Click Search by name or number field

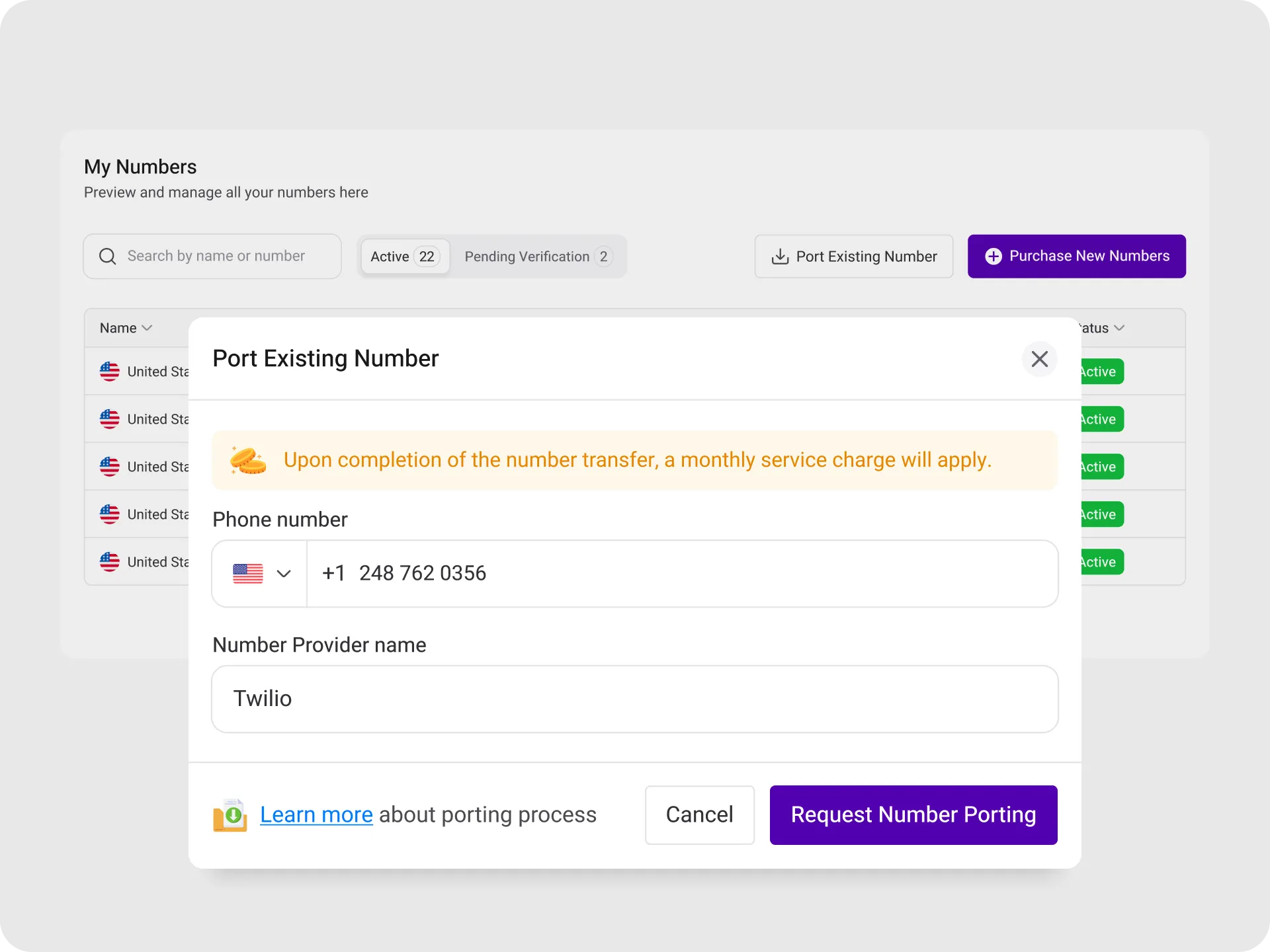pyautogui.click(x=212, y=257)
